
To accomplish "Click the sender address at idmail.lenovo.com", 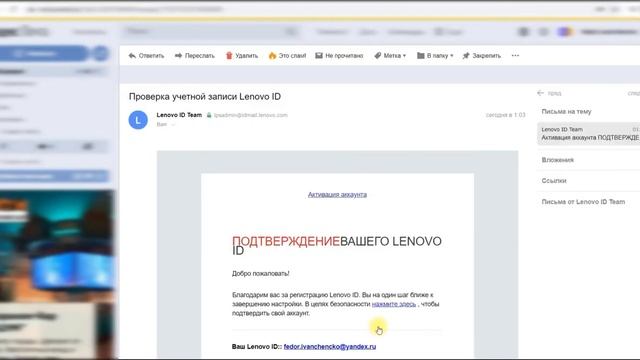I will [251, 115].
